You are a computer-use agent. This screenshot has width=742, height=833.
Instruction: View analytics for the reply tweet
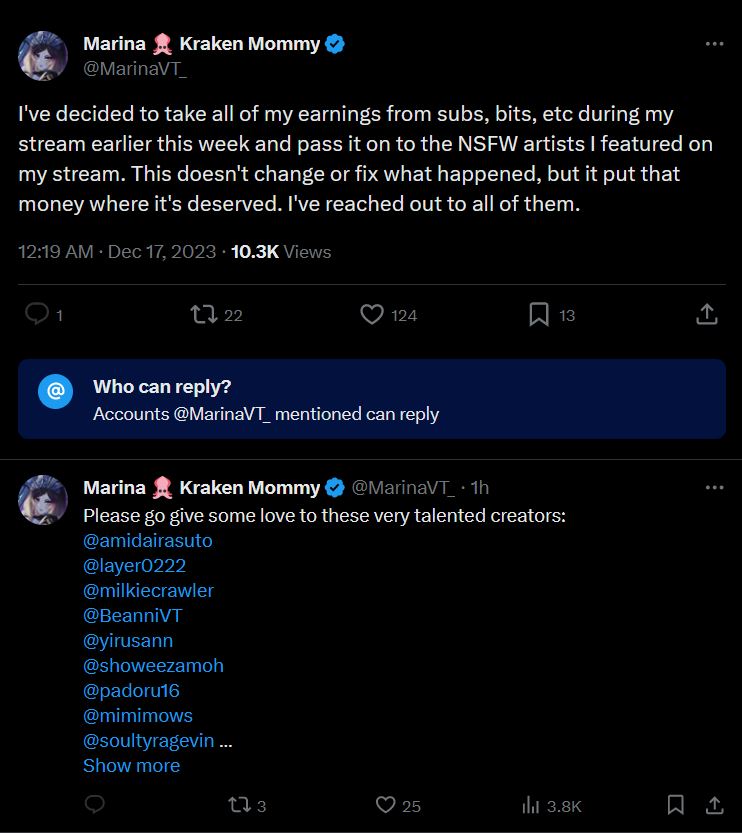pyautogui.click(x=531, y=805)
